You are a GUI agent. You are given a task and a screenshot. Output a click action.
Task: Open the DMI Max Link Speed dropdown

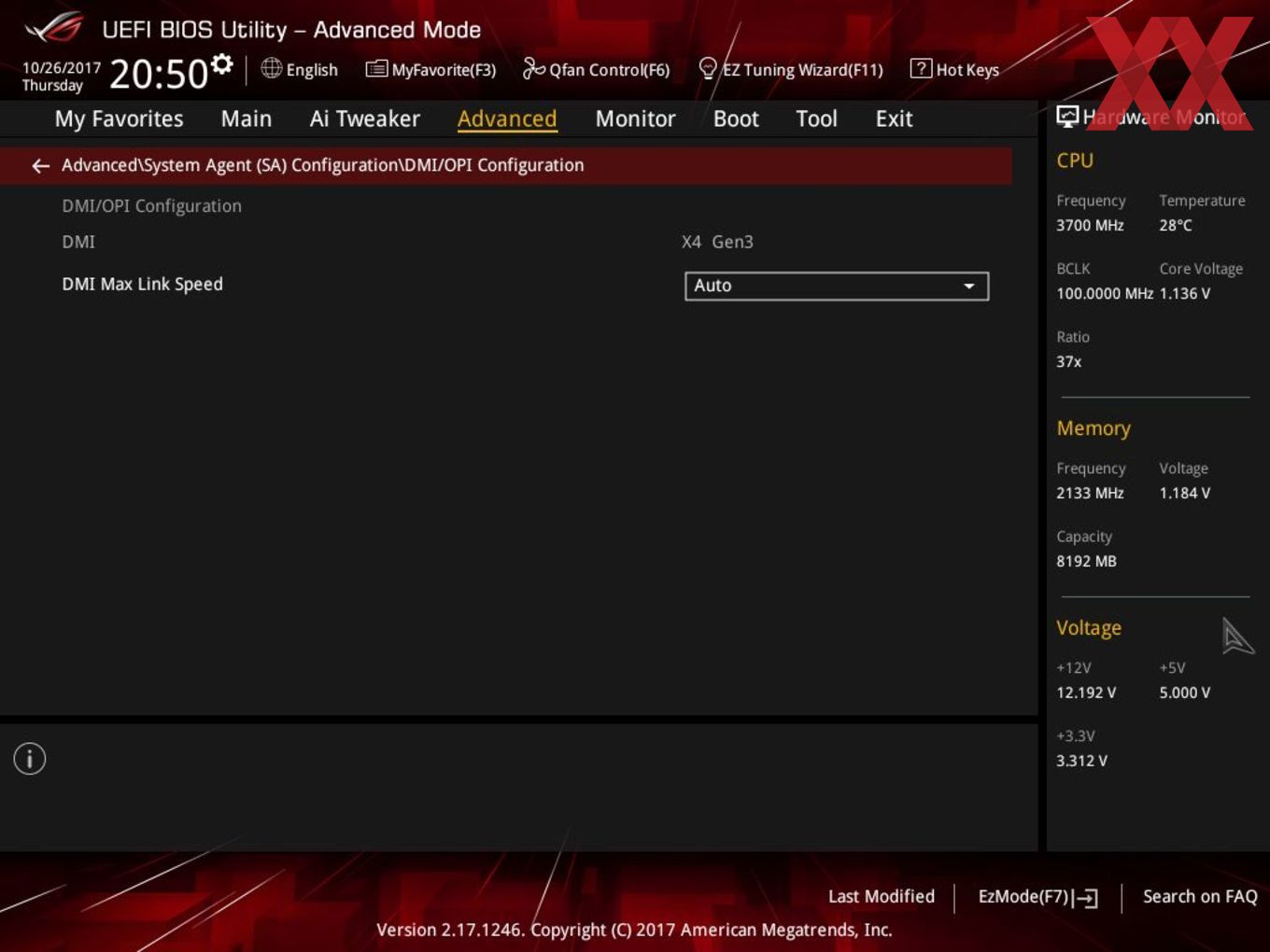coord(837,286)
